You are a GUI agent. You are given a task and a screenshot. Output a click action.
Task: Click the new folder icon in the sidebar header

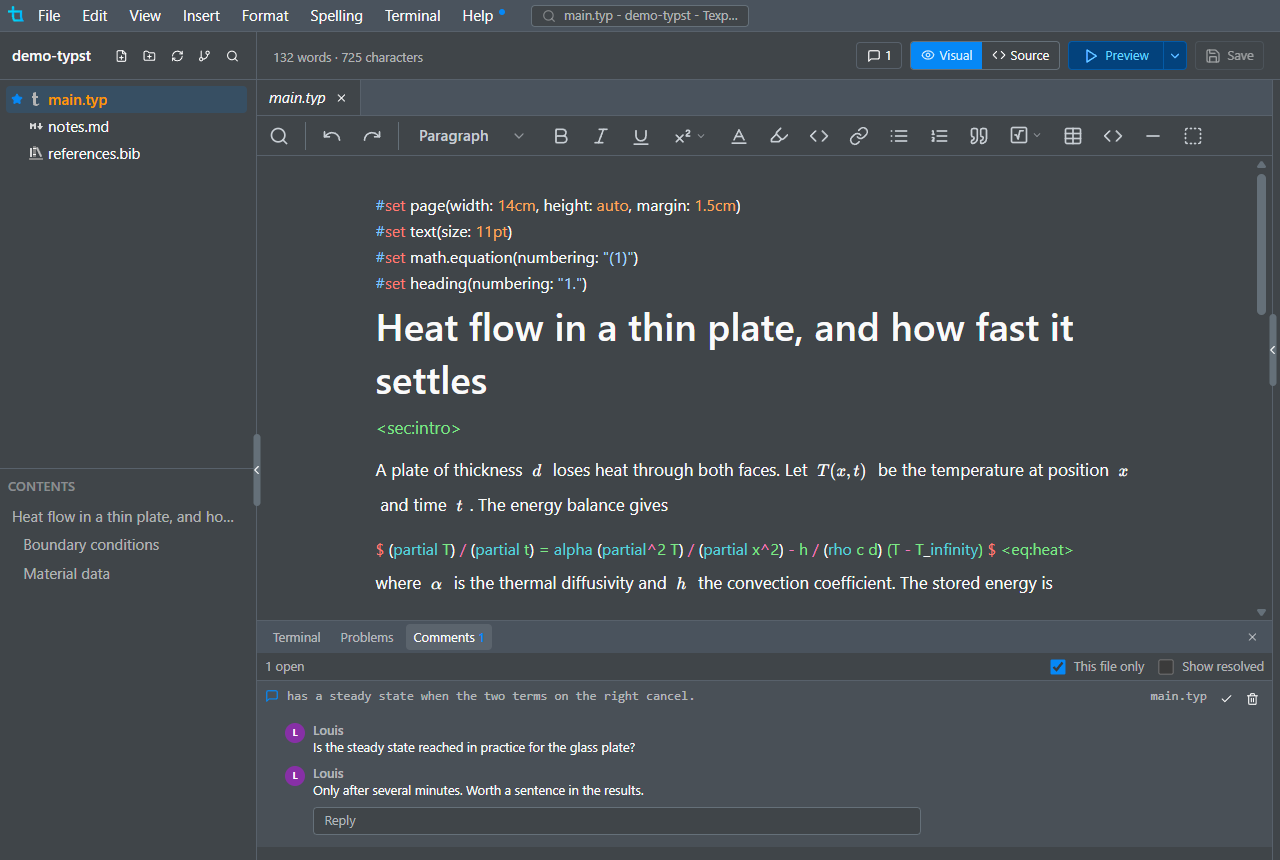[149, 56]
